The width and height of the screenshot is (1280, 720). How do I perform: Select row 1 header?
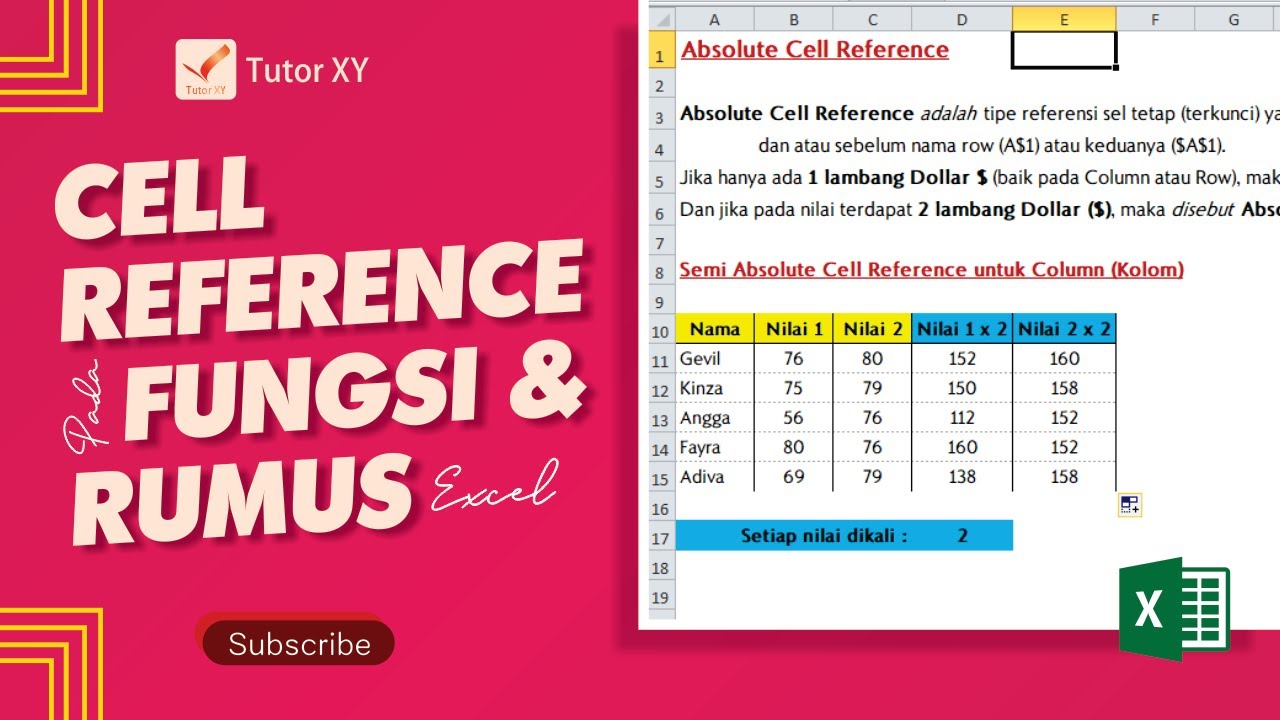[x=661, y=50]
